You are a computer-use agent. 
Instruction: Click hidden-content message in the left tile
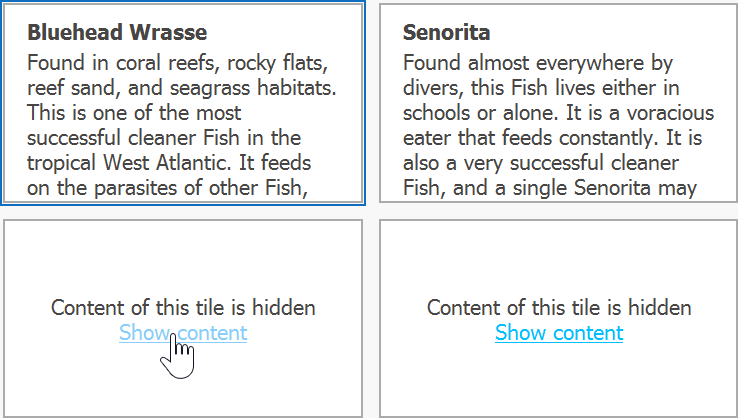183,308
